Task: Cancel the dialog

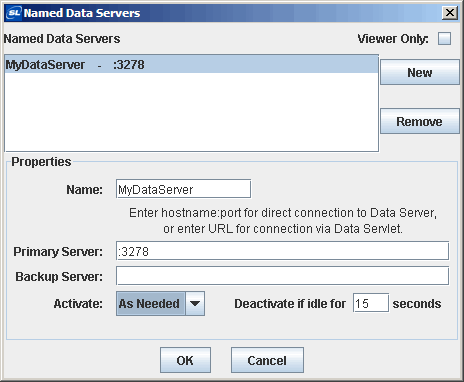Action: [267, 360]
